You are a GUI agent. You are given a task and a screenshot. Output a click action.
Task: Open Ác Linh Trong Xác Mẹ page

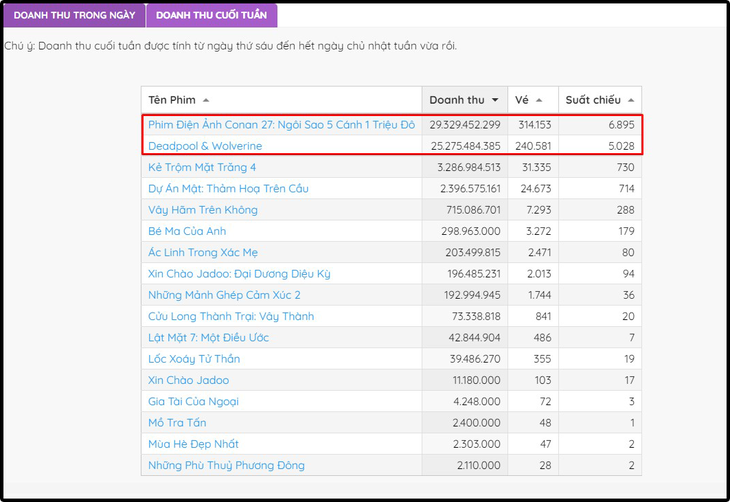click(212, 252)
